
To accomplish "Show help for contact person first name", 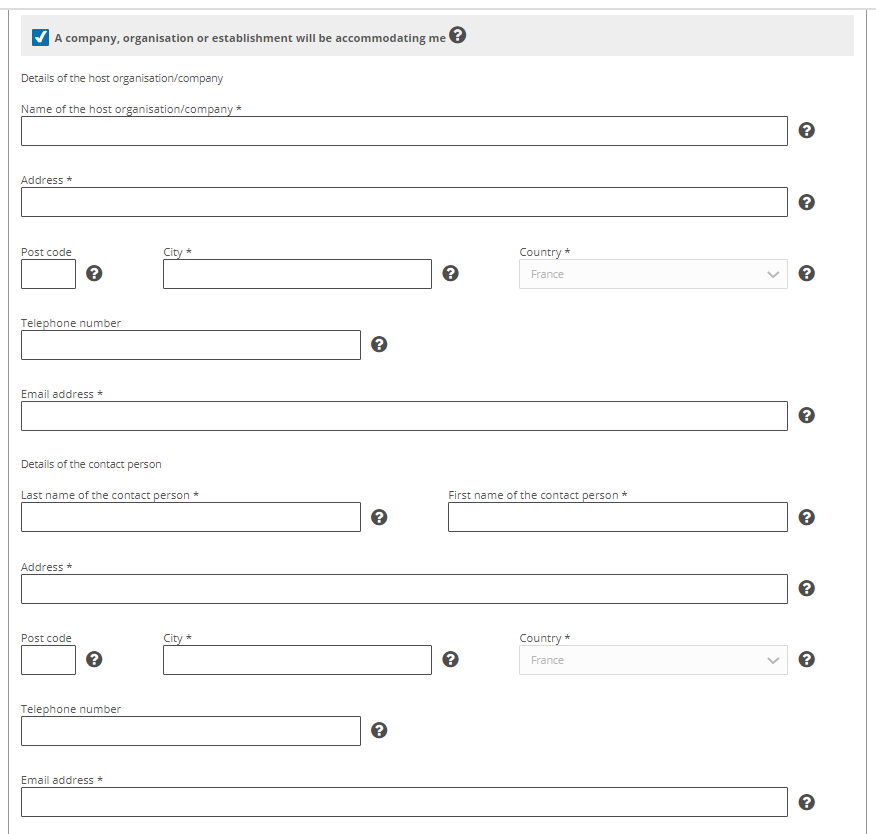I will 806,517.
